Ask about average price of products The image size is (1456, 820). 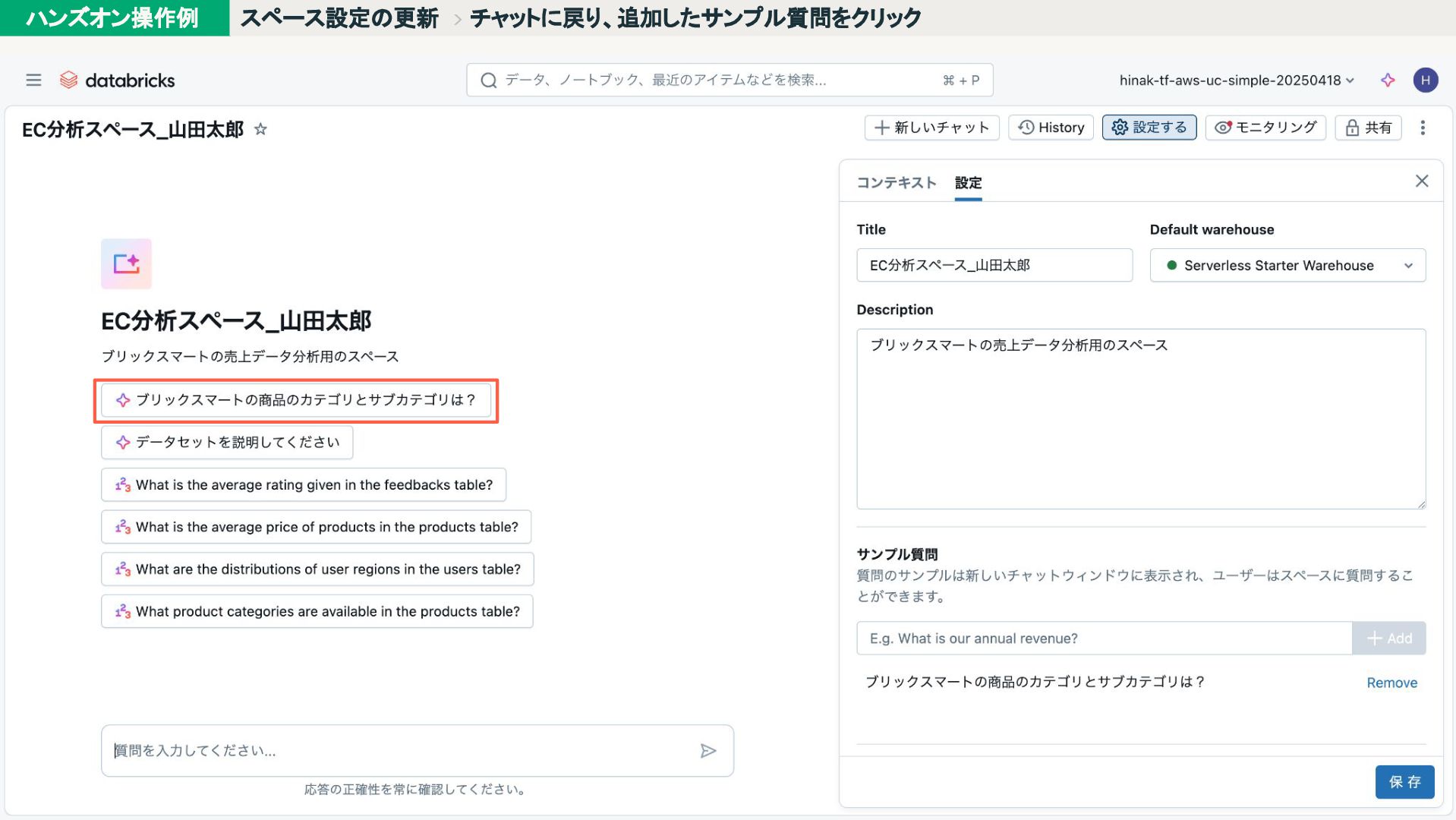pyautogui.click(x=316, y=527)
